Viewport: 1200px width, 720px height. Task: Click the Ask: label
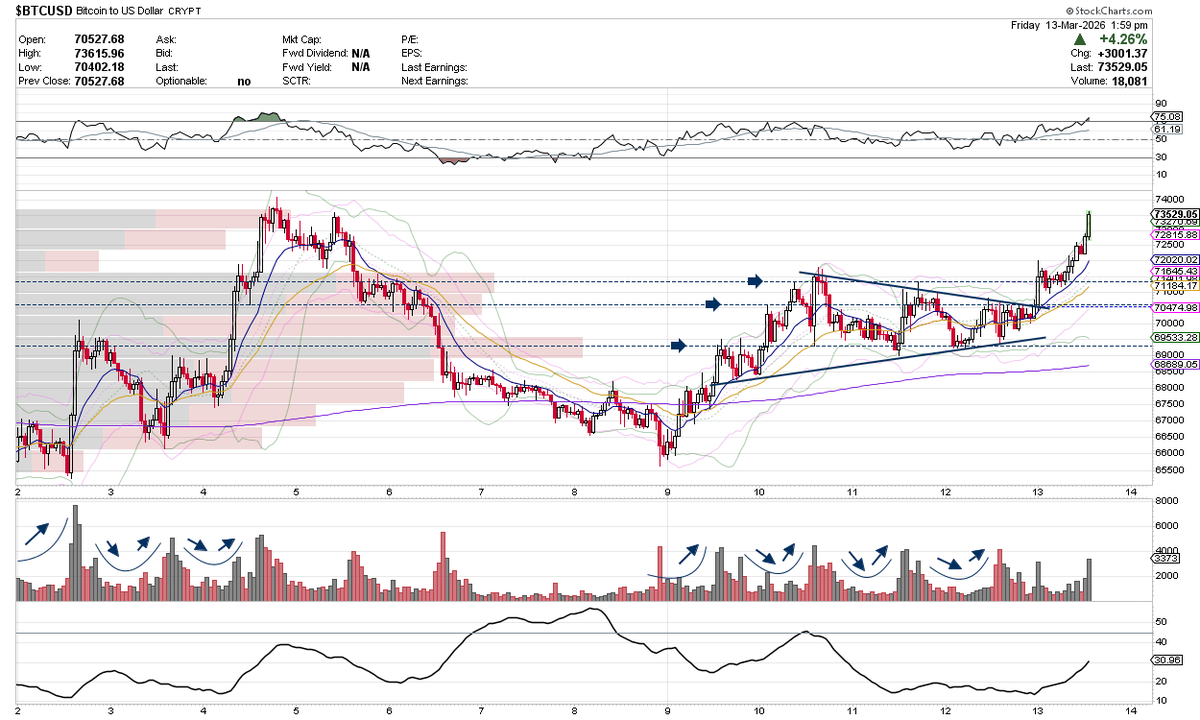click(x=165, y=39)
